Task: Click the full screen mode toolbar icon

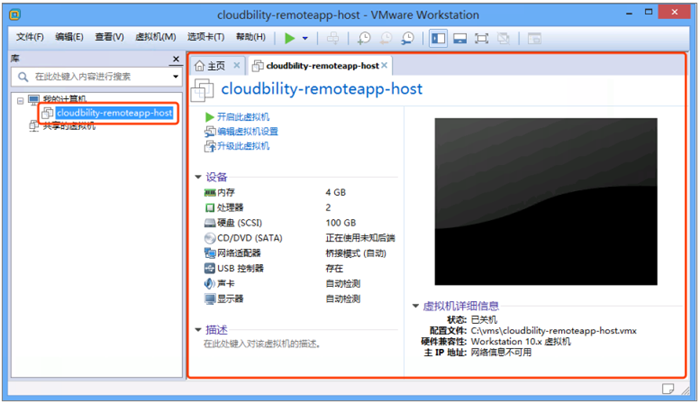Action: click(481, 37)
